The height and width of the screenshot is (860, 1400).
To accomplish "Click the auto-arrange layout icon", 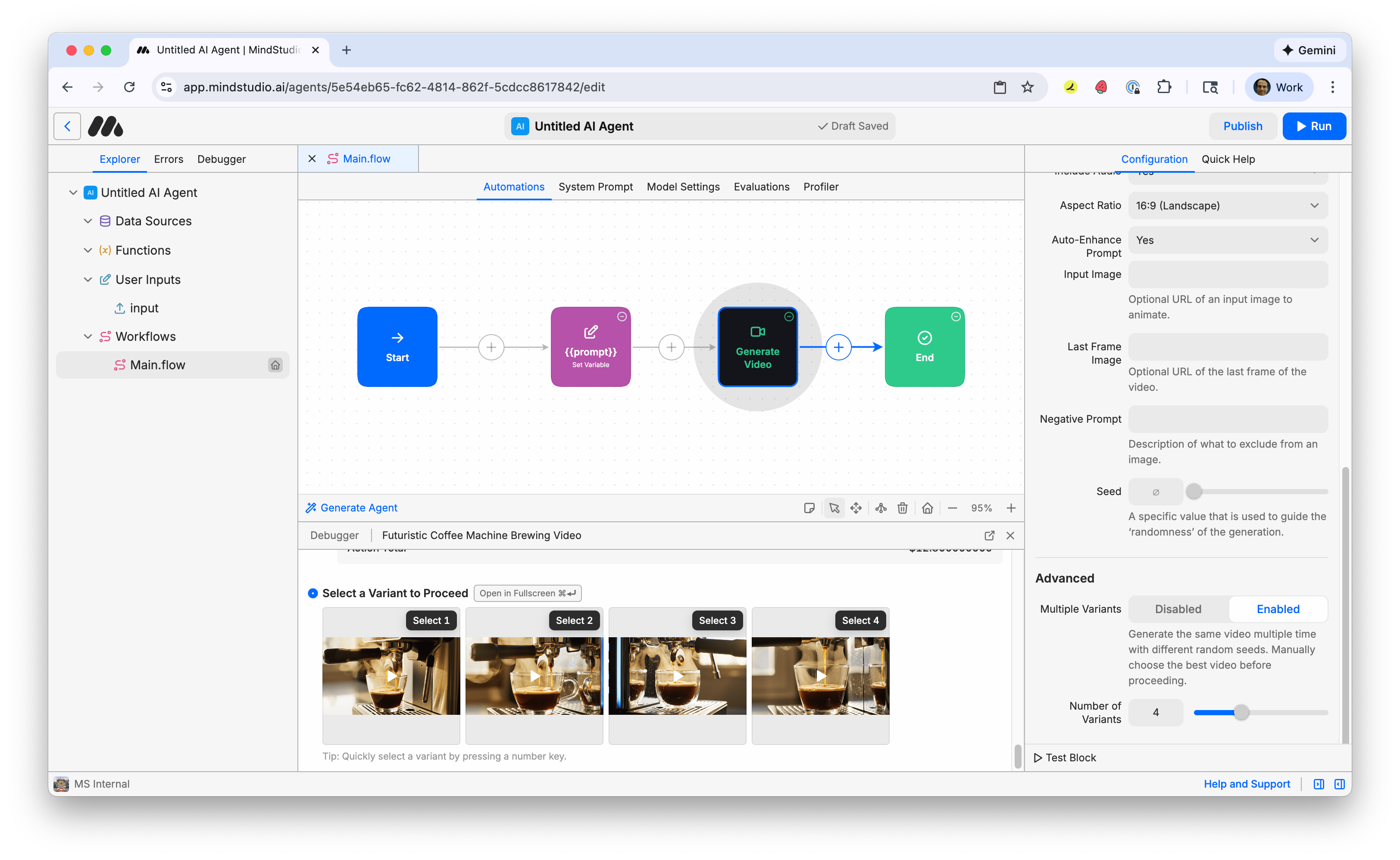I will click(x=881, y=508).
